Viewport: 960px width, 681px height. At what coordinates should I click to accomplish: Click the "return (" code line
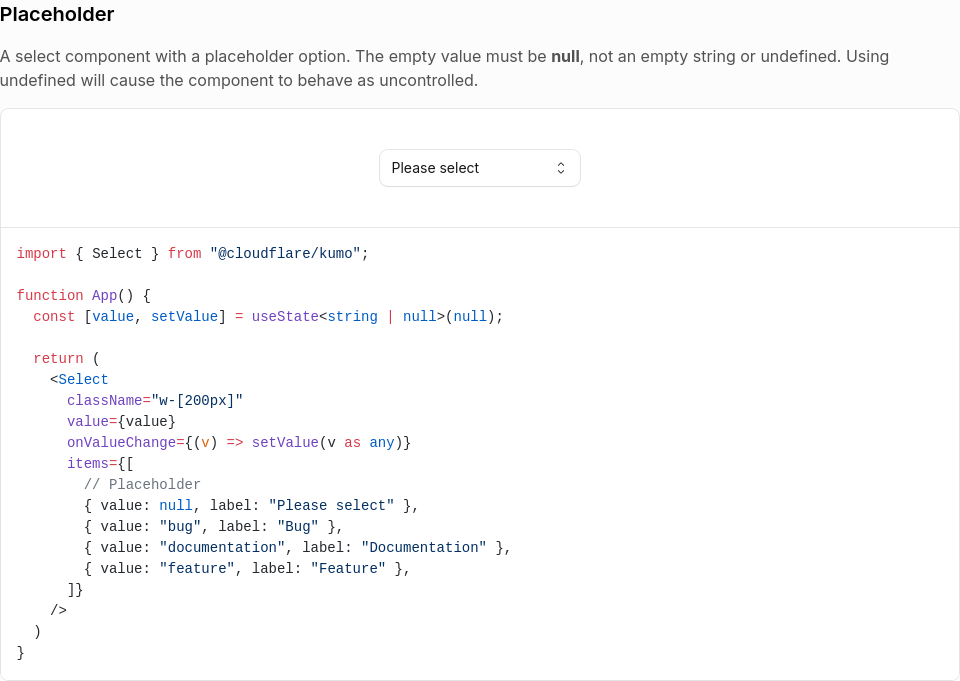(66, 358)
